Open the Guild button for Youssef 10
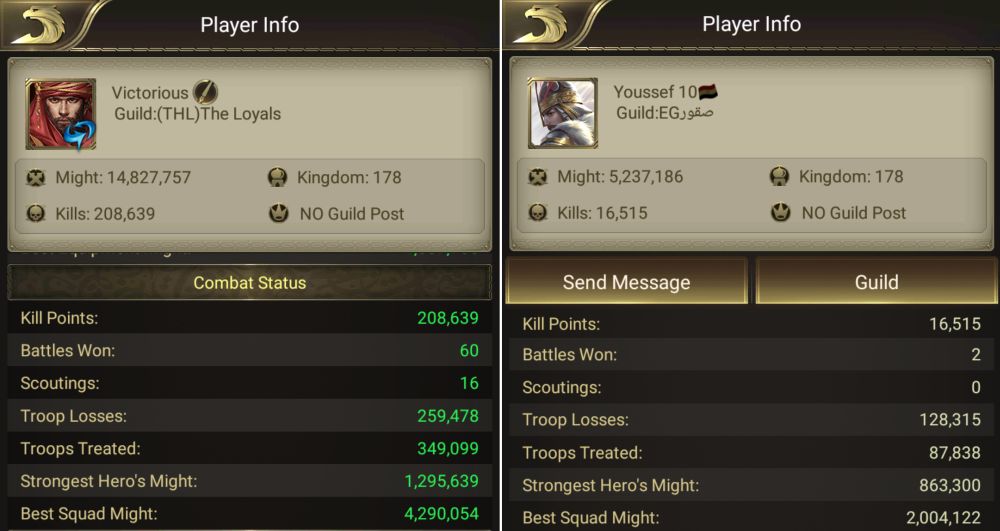The width and height of the screenshot is (1000, 531). tap(876, 282)
